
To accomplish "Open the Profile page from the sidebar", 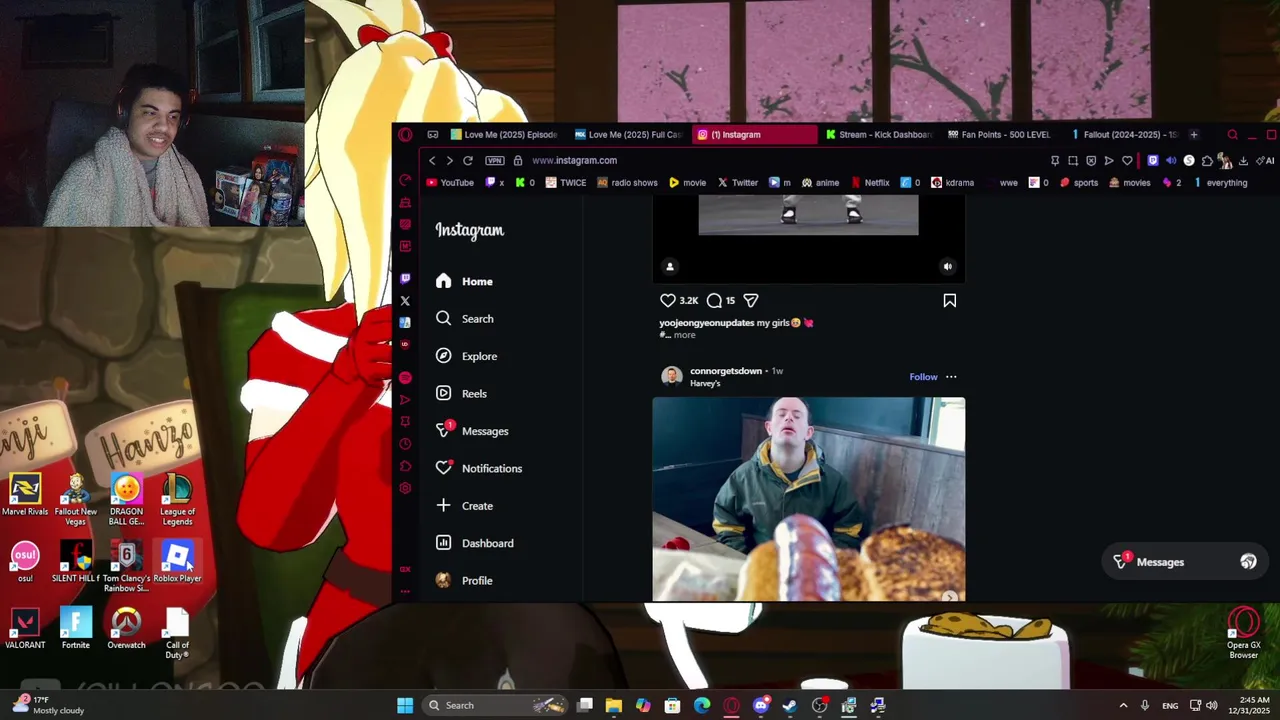I will coord(465,581).
